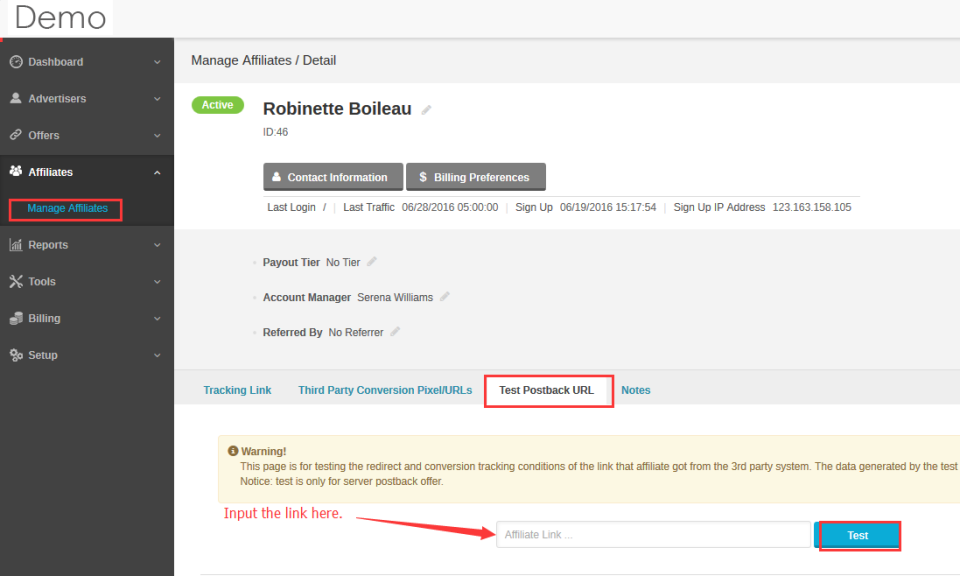Open the Notes tab
Image resolution: width=960 pixels, height=576 pixels.
[x=636, y=390]
